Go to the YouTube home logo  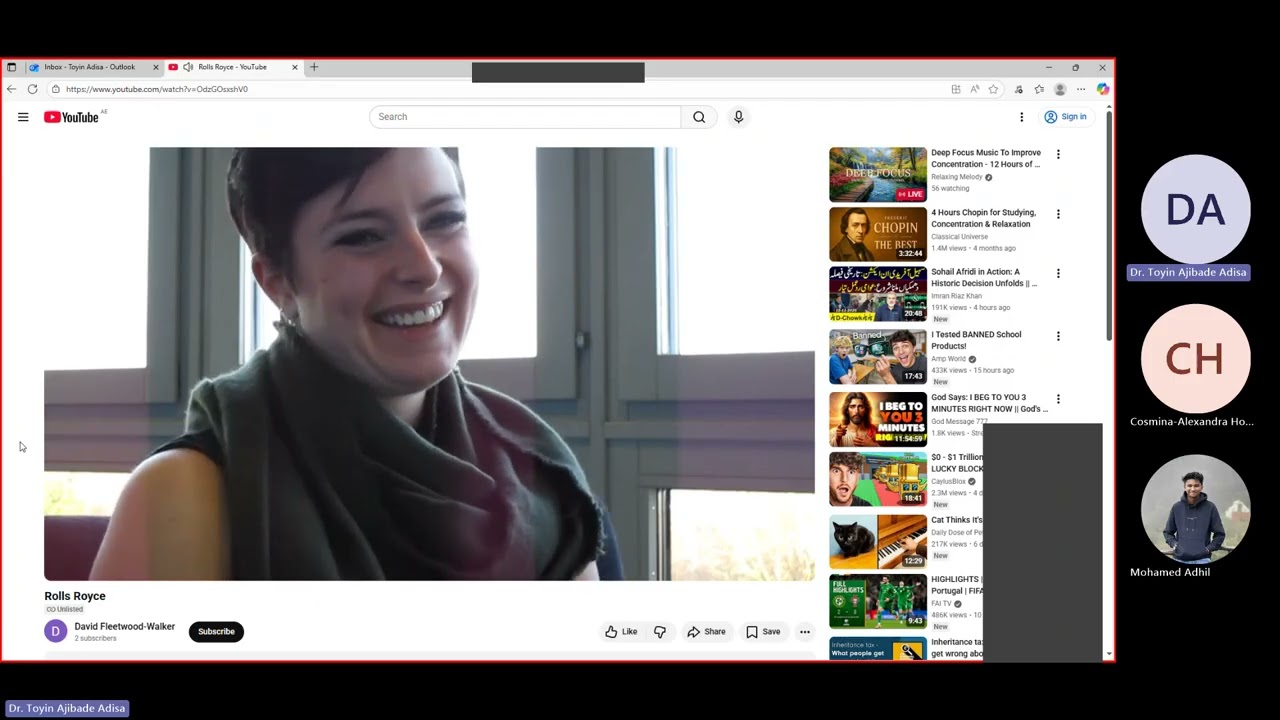pyautogui.click(x=71, y=117)
